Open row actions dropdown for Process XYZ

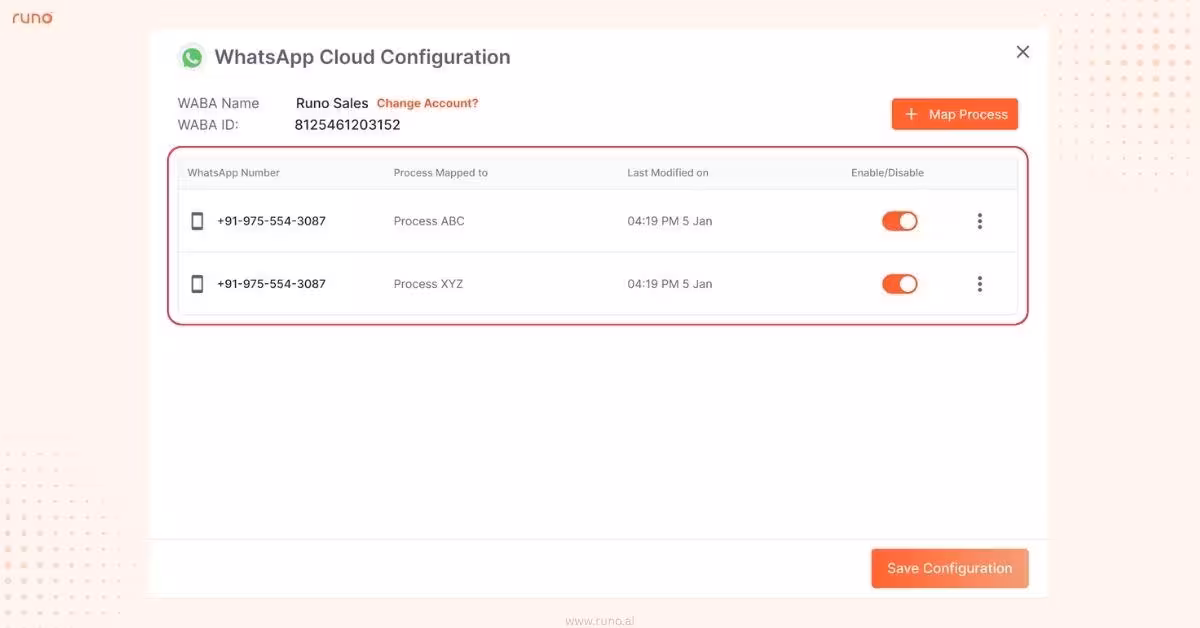(x=979, y=283)
